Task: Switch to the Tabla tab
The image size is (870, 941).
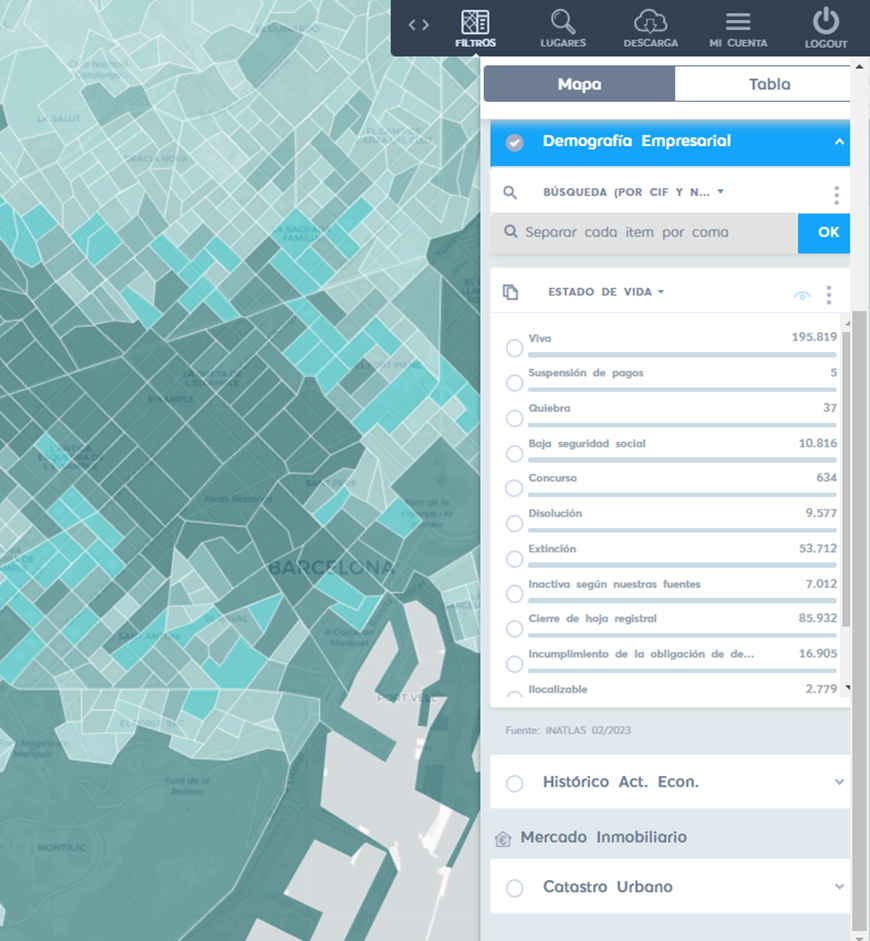Action: [769, 85]
